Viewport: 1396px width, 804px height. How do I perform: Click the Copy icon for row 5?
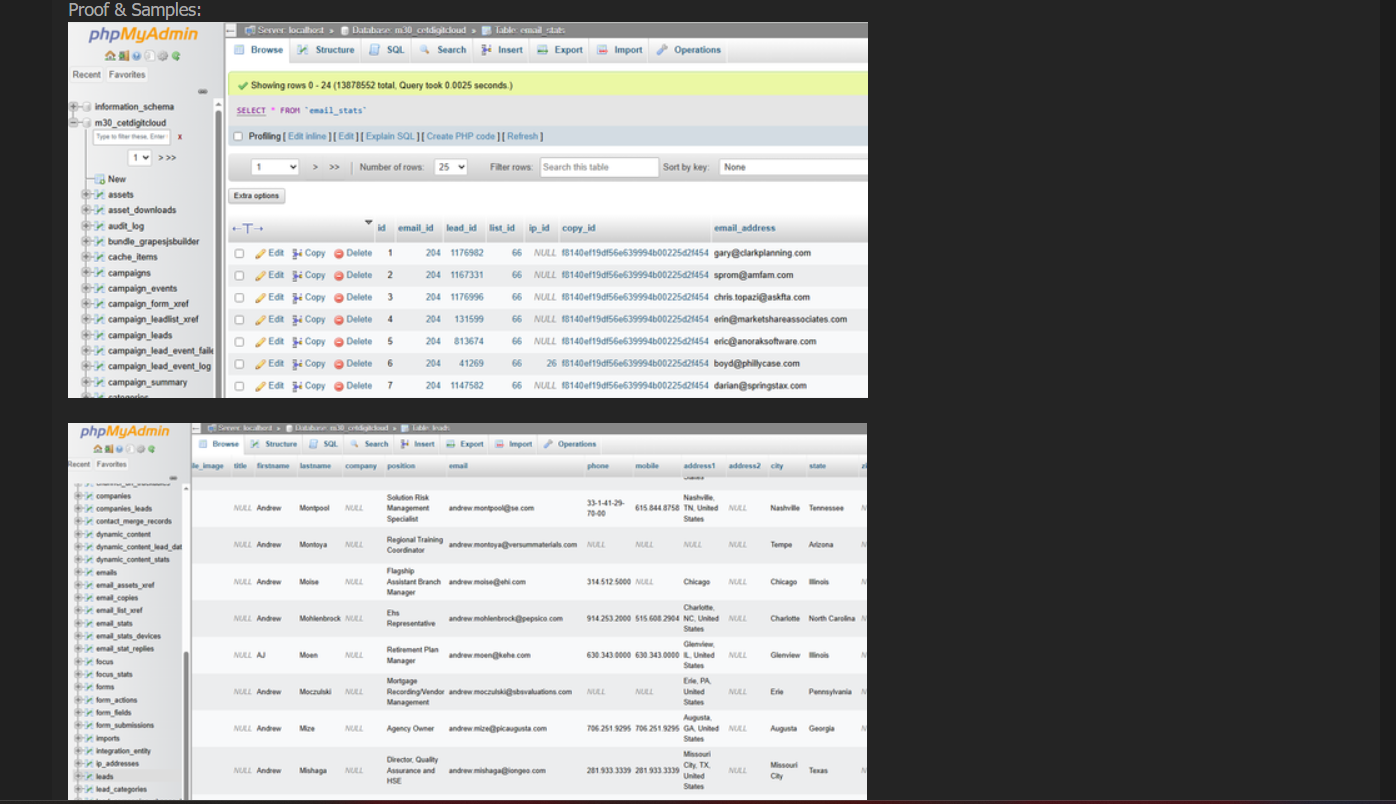tap(298, 342)
